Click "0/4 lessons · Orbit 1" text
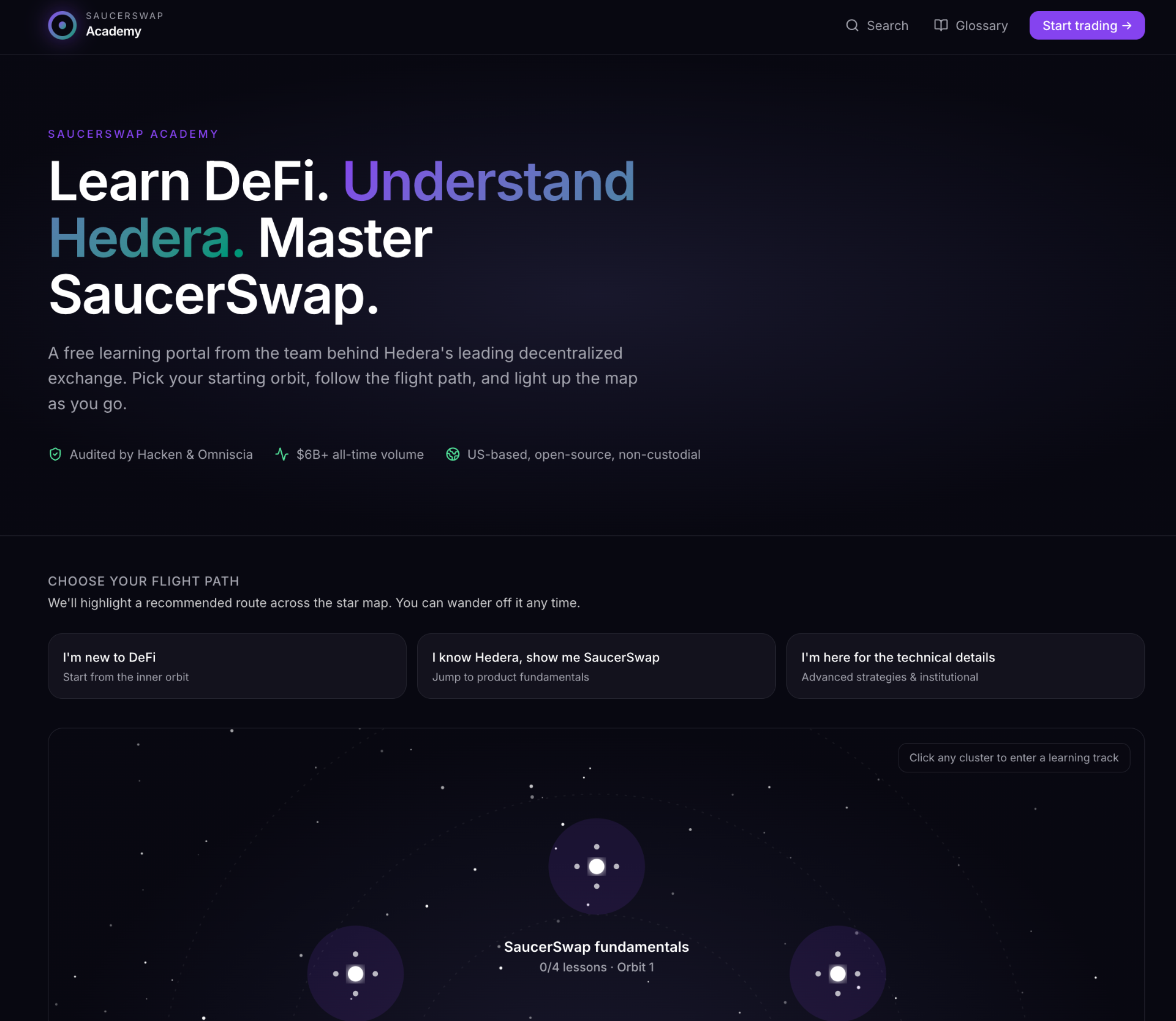The width and height of the screenshot is (1176, 1021). tap(597, 967)
